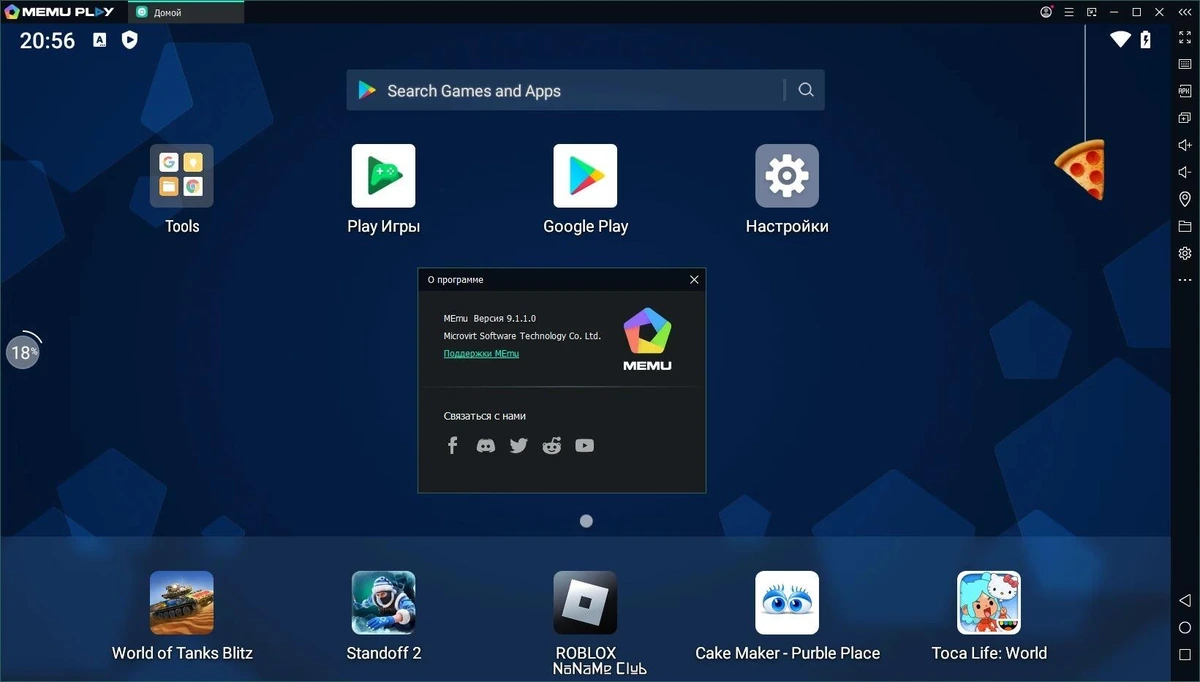Click the Связаться с нами heading
This screenshot has width=1200, height=682.
point(484,416)
